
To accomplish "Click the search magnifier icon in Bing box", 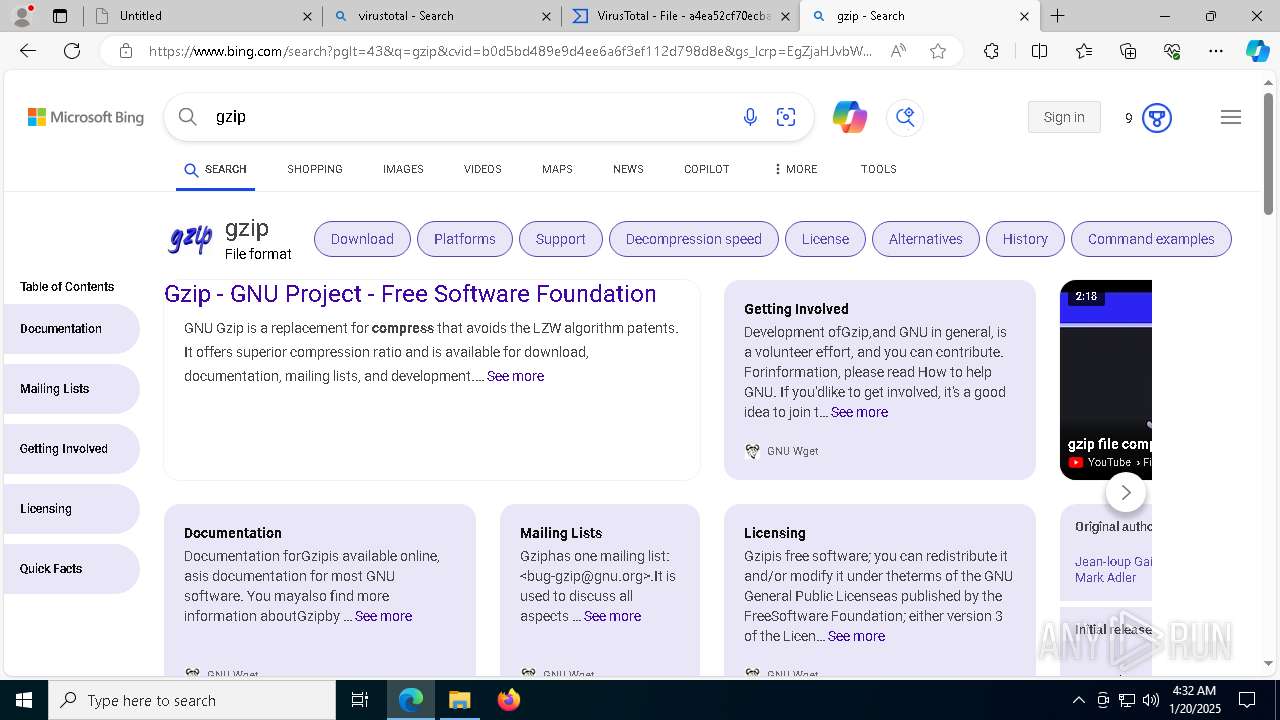I will 187,117.
